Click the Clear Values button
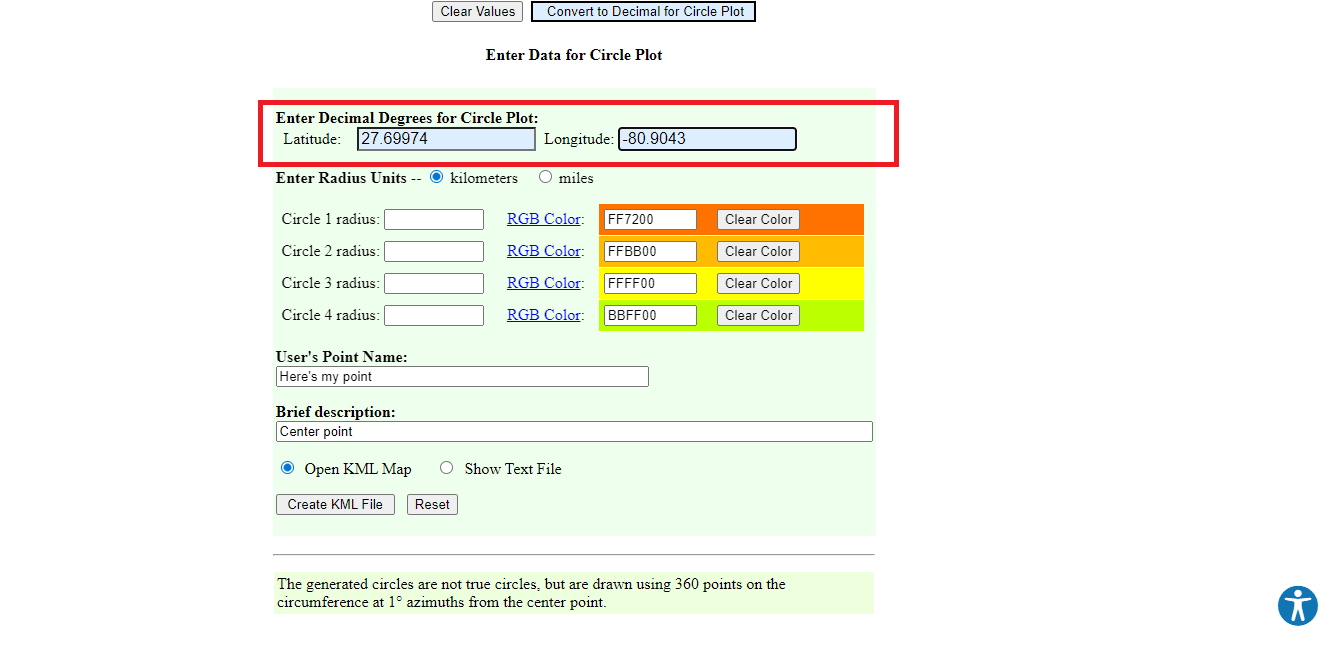 pos(477,12)
